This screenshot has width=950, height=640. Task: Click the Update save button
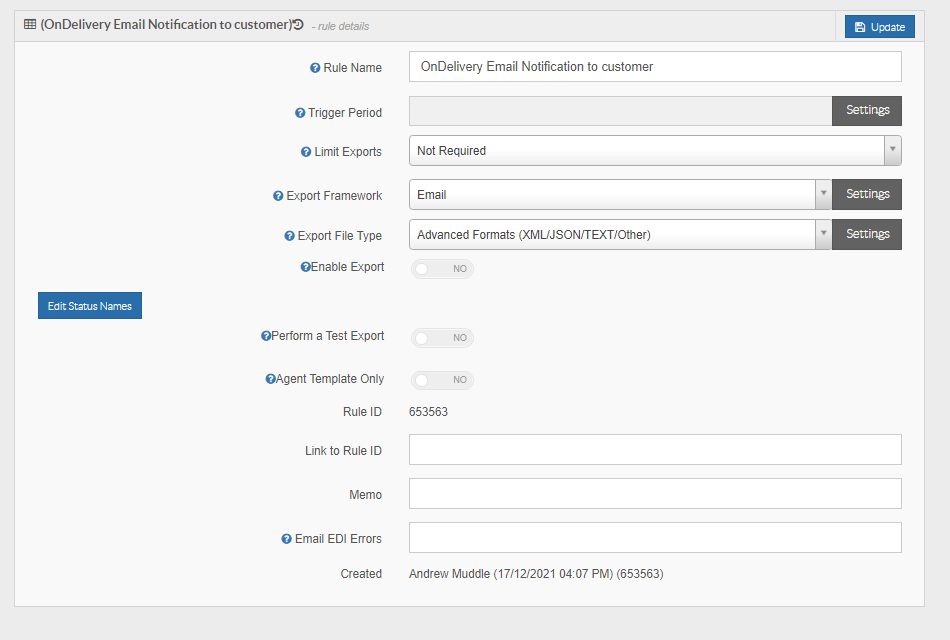tap(880, 27)
